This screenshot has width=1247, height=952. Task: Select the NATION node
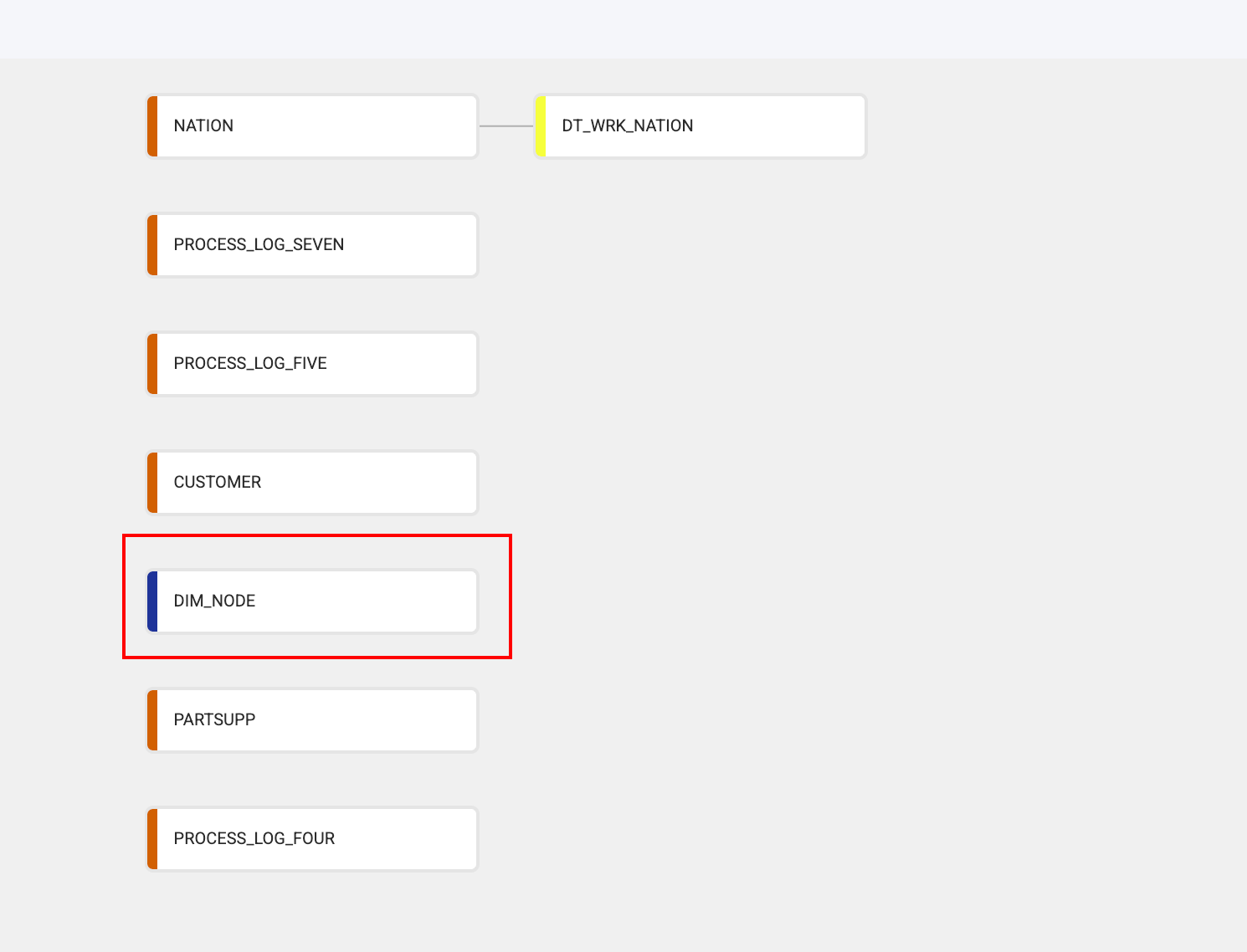[312, 126]
